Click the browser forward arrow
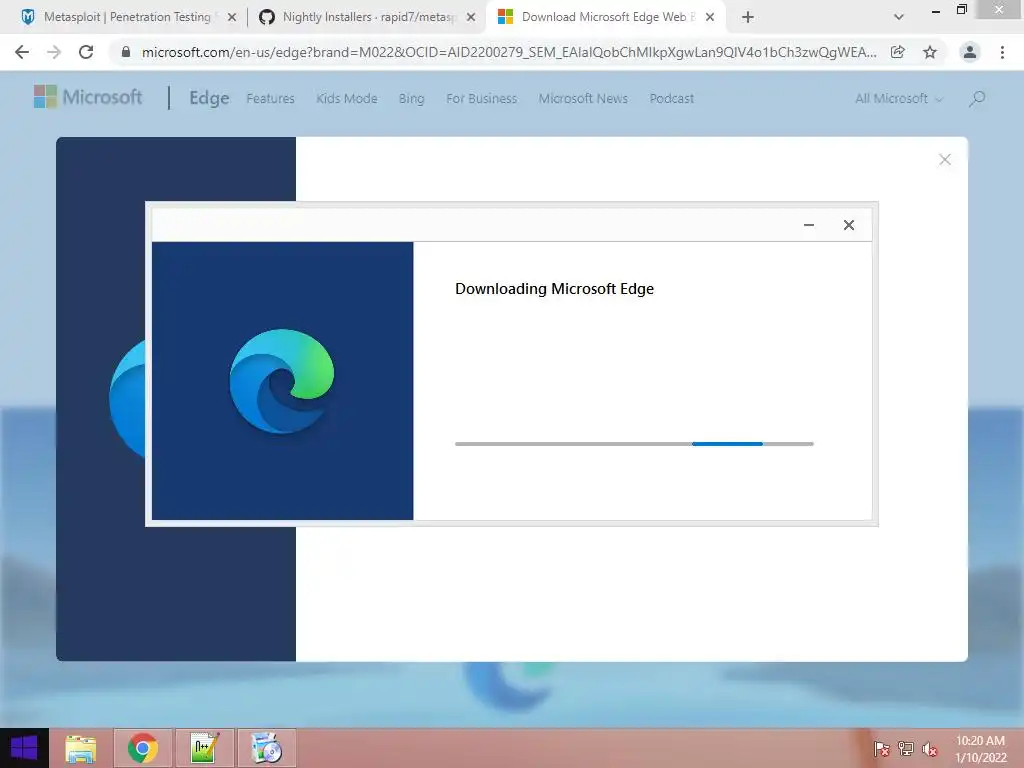 tap(54, 52)
